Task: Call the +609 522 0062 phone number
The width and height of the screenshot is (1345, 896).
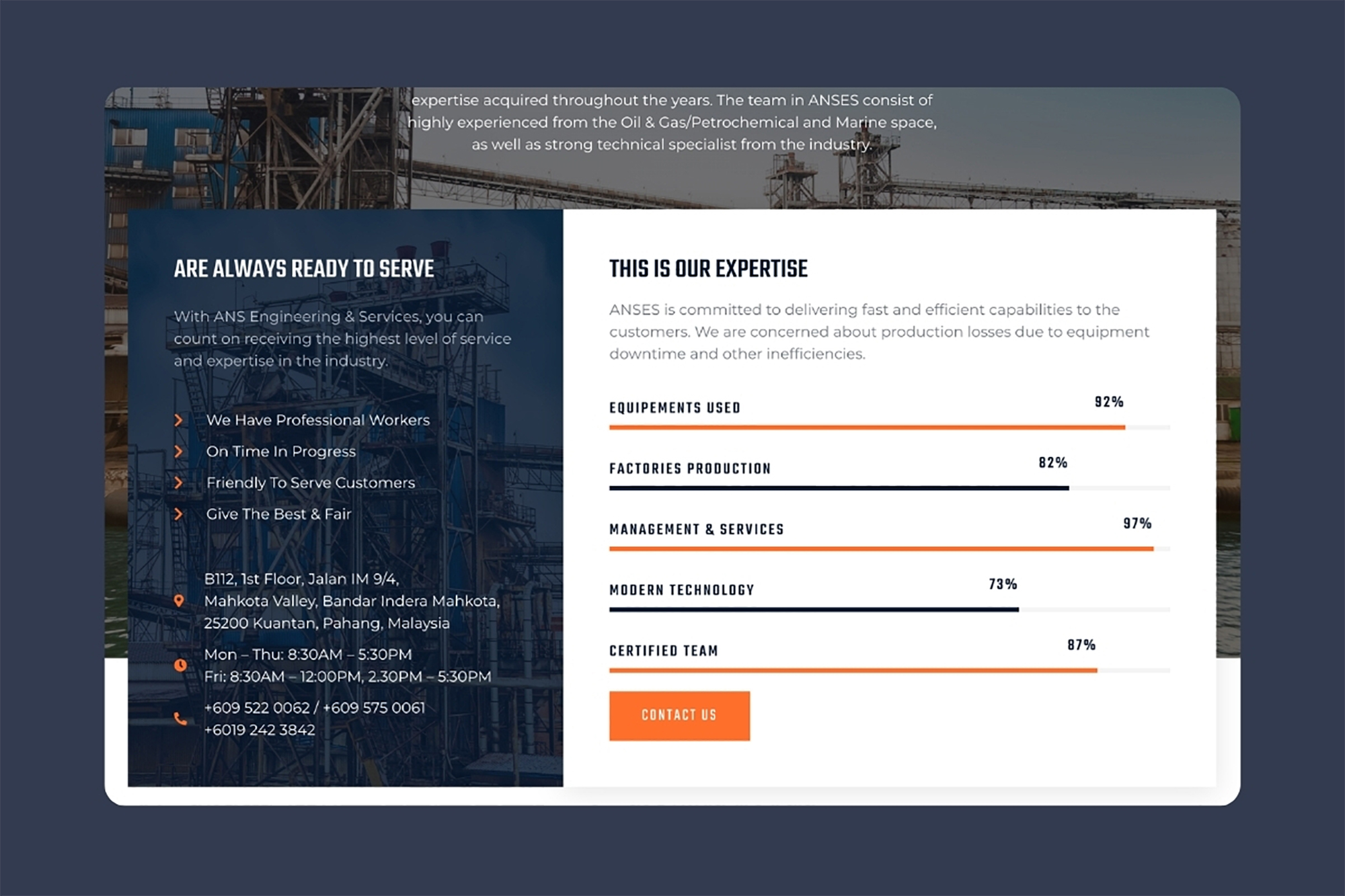Action: coord(258,708)
